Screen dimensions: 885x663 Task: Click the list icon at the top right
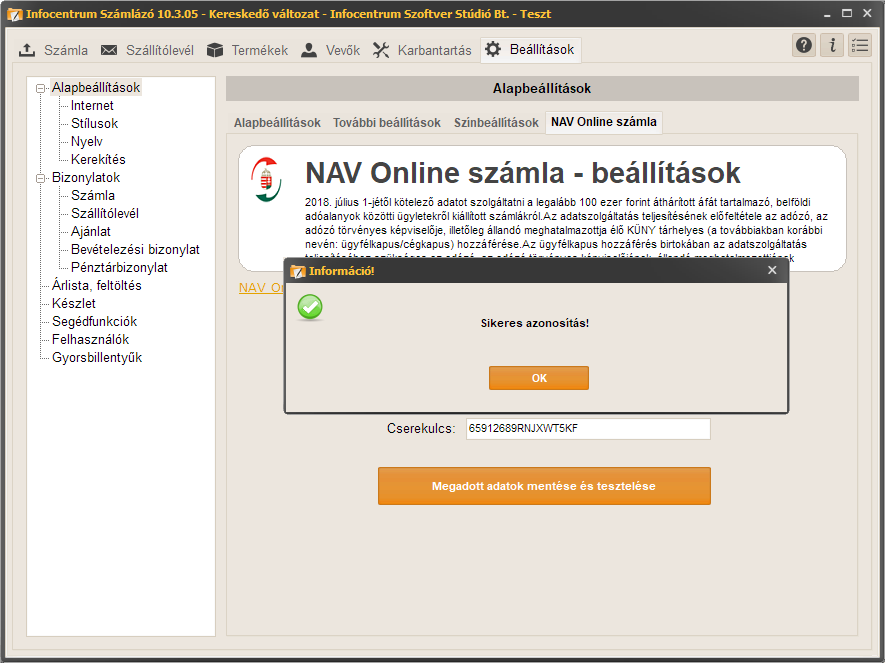click(x=860, y=45)
